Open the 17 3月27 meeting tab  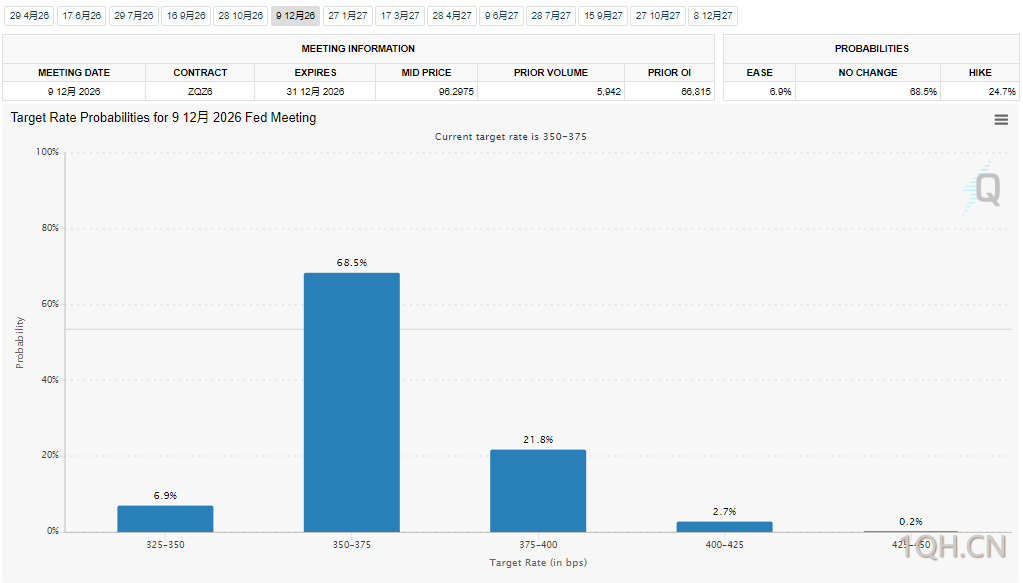pos(400,16)
